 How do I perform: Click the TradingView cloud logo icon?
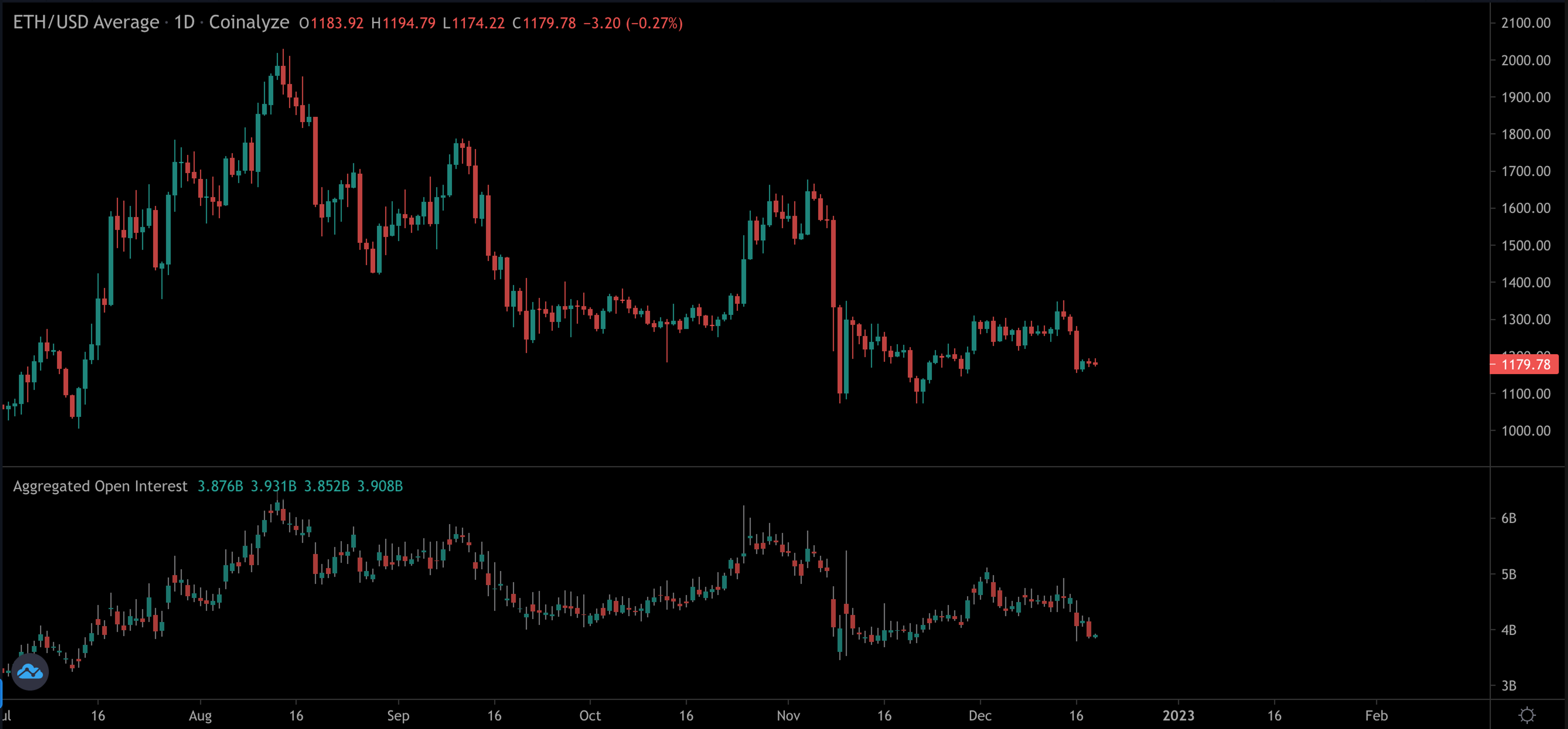[x=30, y=672]
